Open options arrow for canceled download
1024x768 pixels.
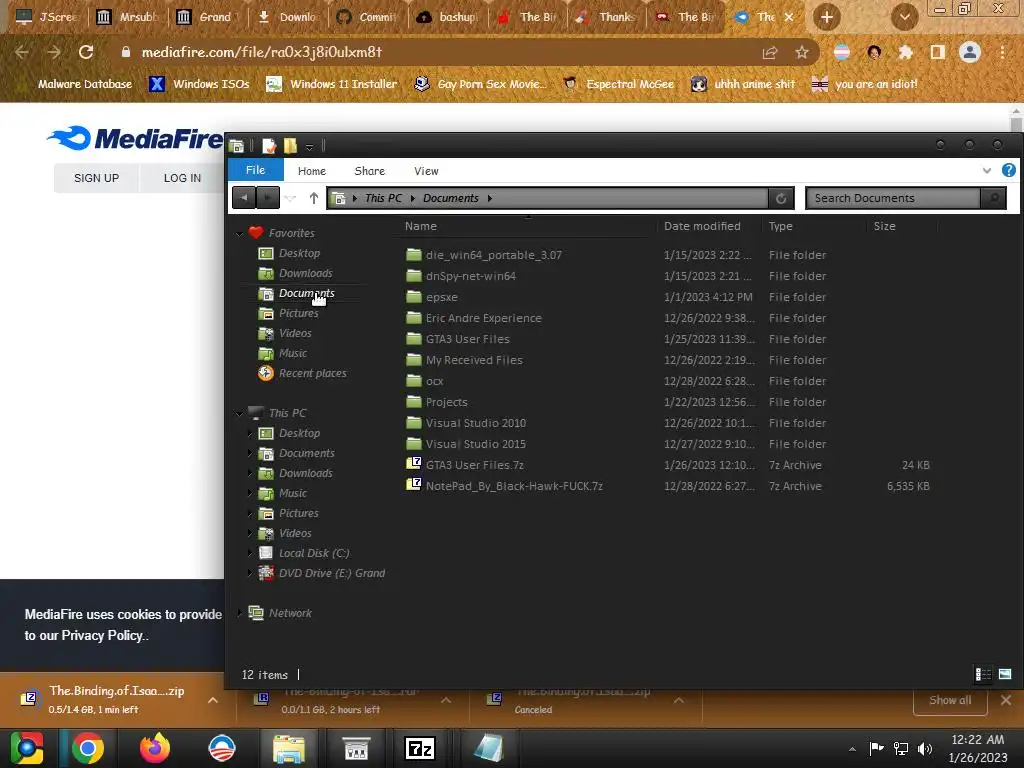tap(679, 700)
